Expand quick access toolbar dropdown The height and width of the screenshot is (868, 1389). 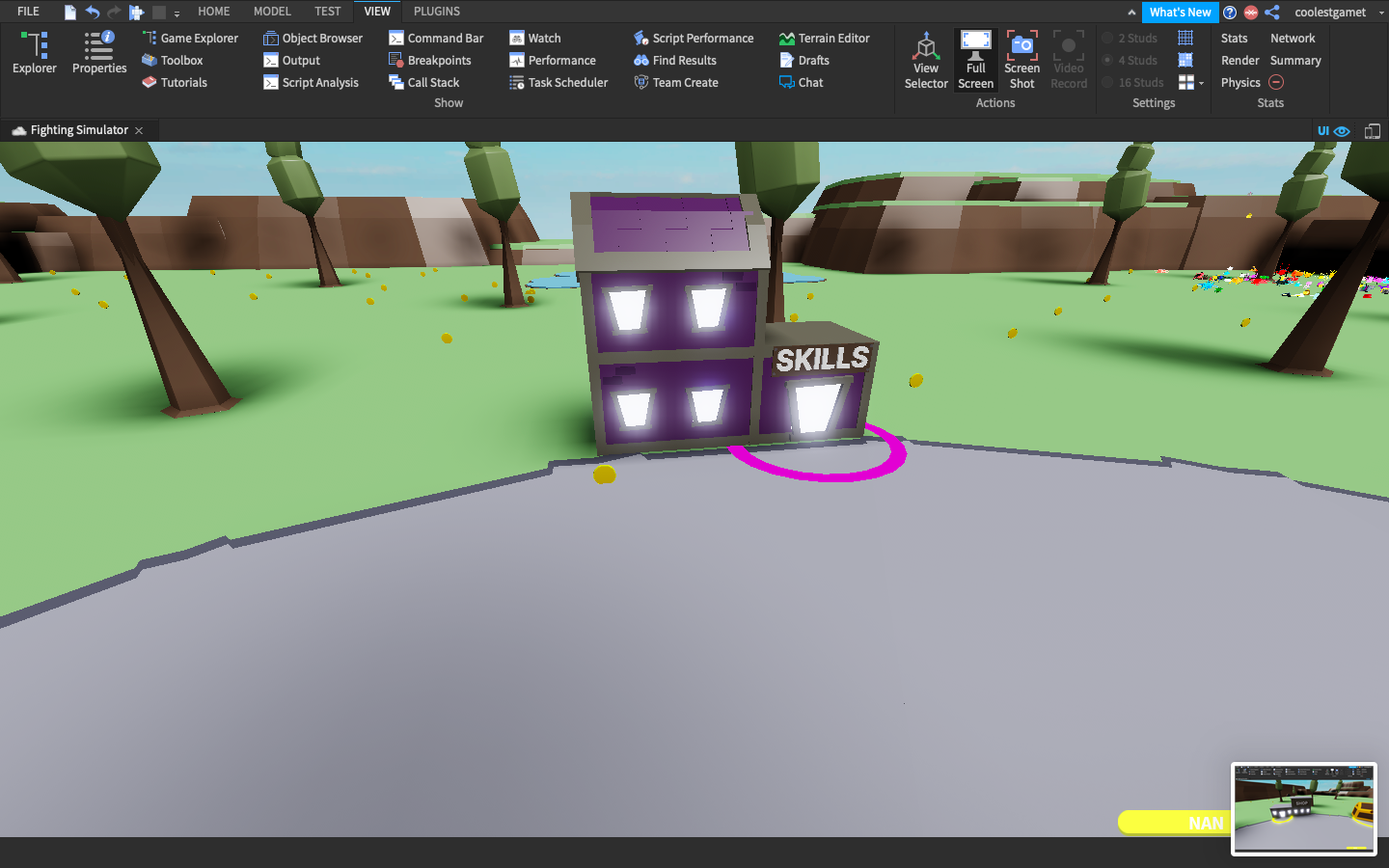tap(177, 14)
